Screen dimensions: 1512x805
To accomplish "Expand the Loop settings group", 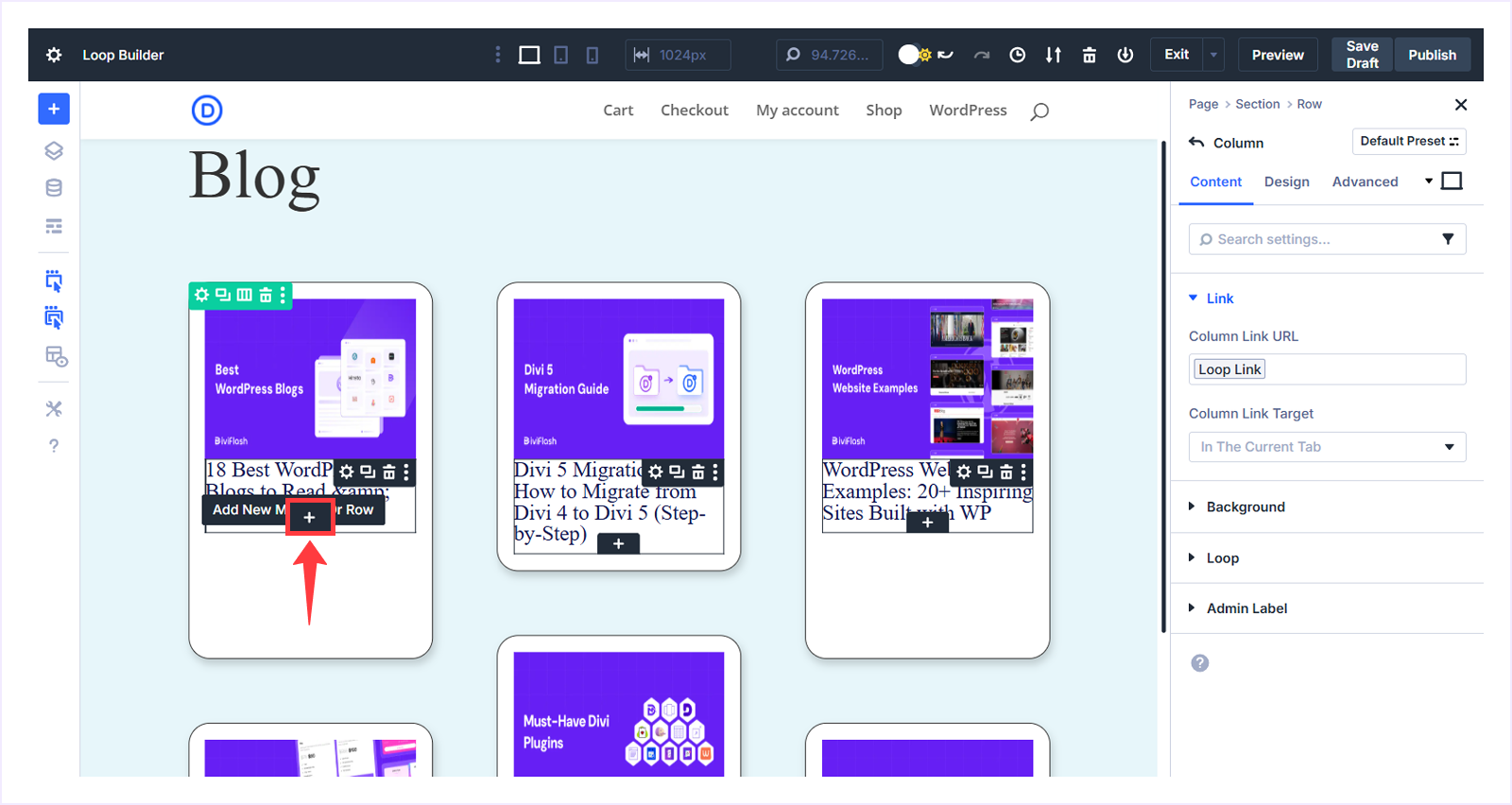I will (1222, 558).
